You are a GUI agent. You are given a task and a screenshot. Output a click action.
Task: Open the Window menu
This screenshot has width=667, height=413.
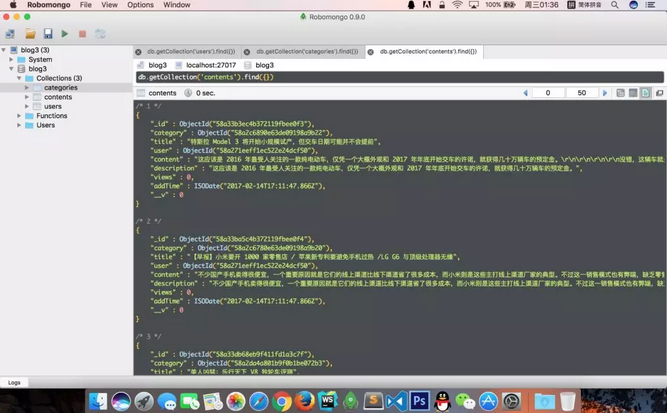[x=177, y=5]
